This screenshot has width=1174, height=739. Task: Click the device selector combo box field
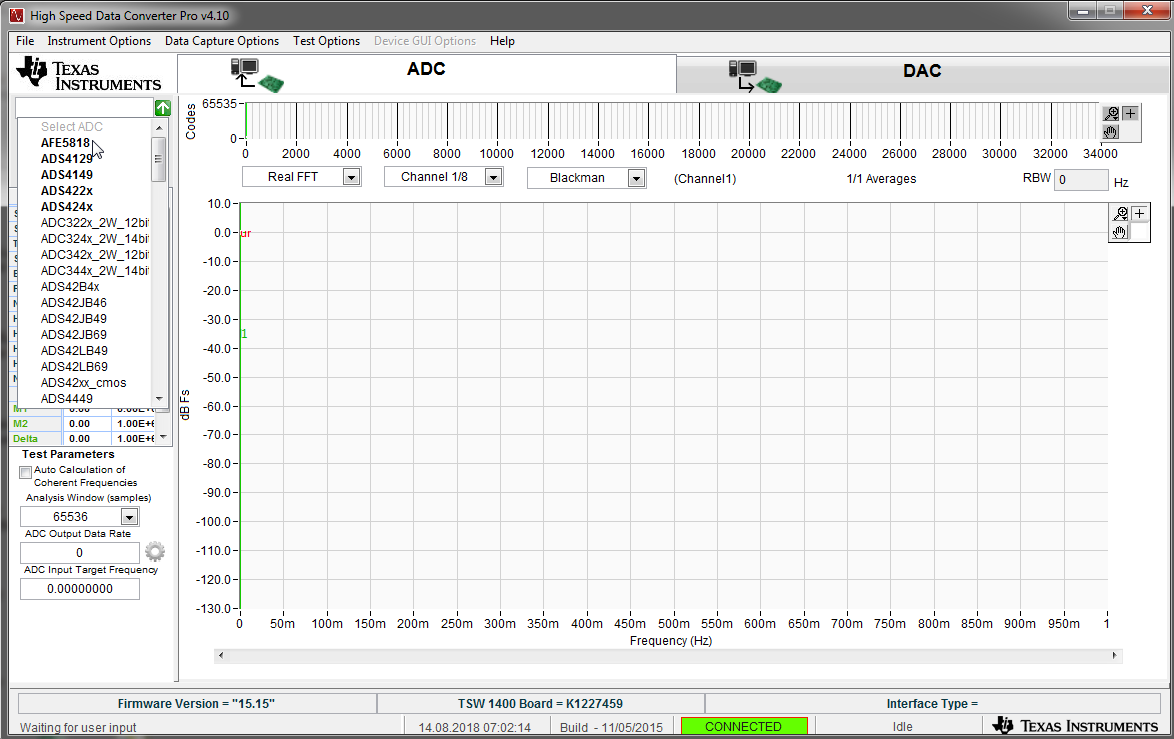click(84, 108)
